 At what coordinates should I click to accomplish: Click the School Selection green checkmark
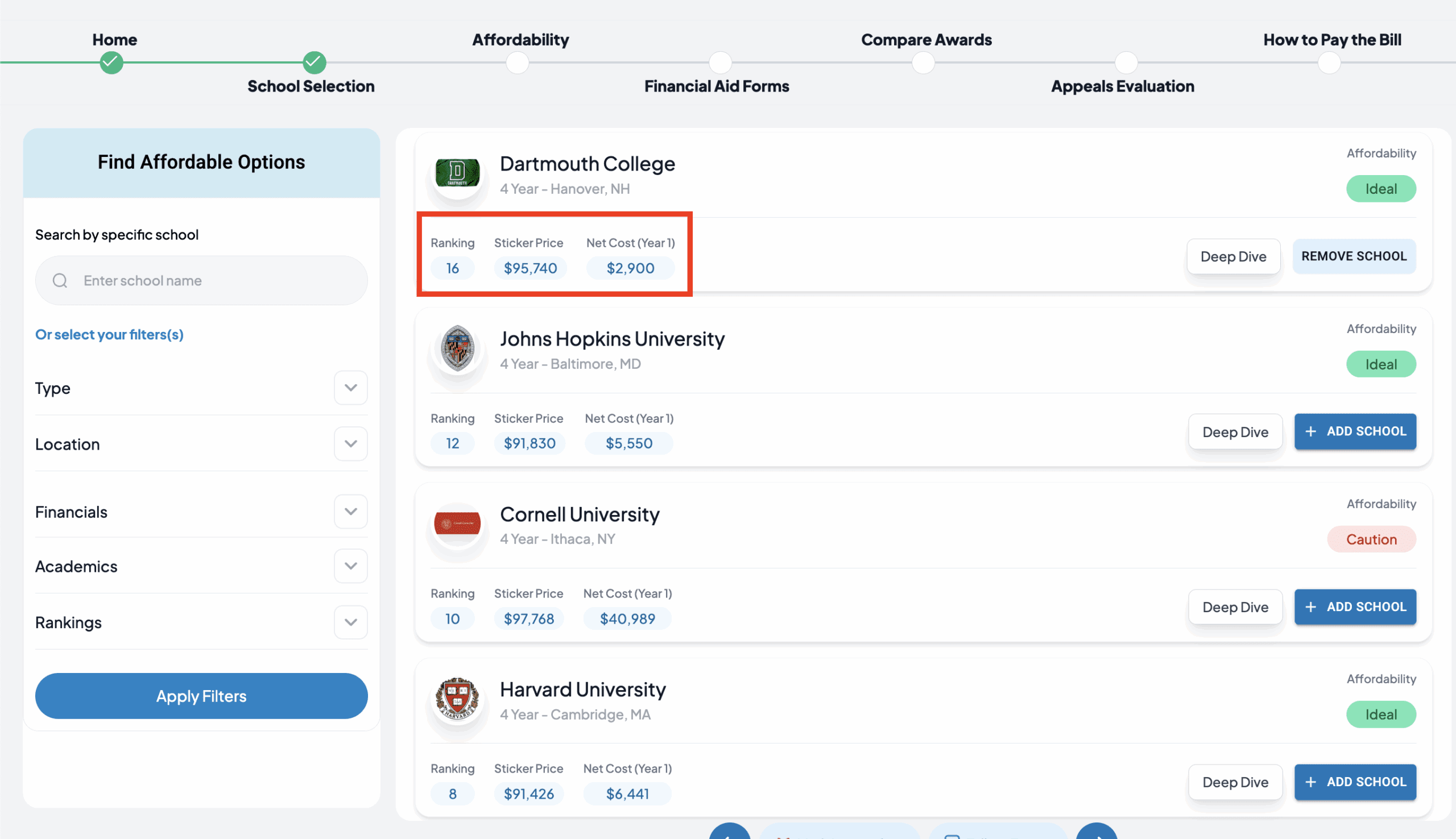click(314, 62)
